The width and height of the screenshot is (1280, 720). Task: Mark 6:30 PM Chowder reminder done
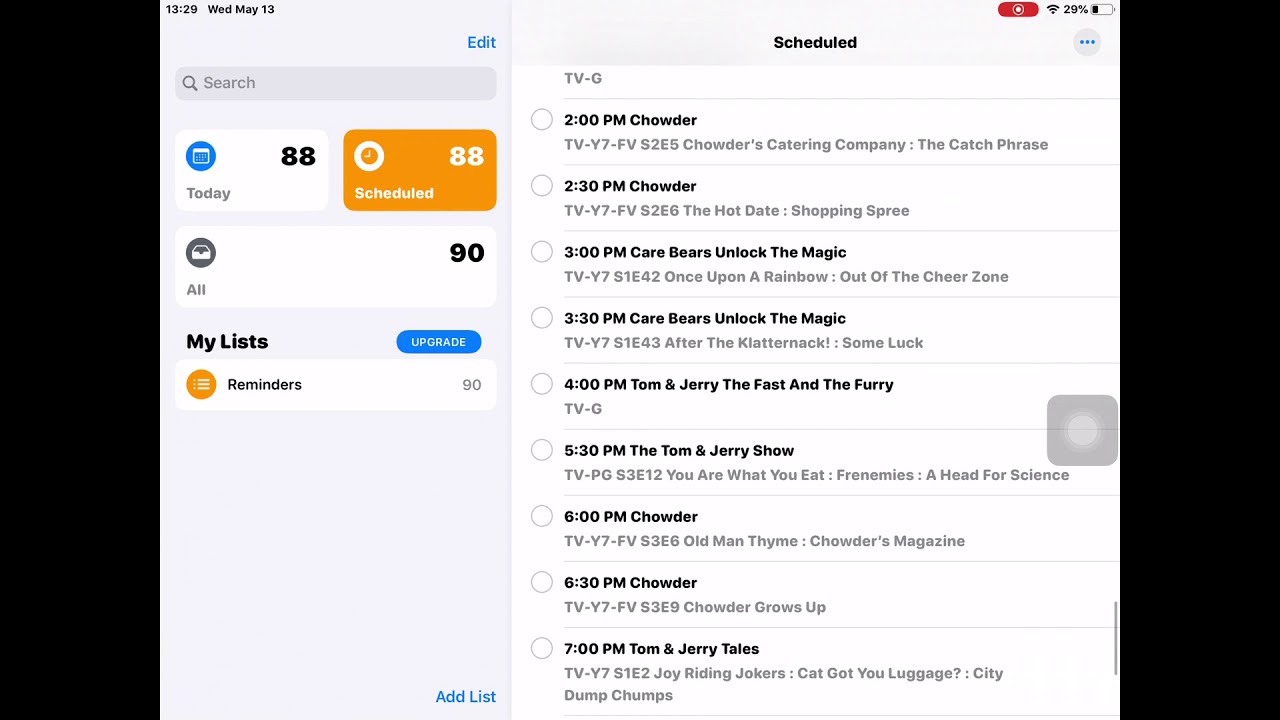click(542, 582)
